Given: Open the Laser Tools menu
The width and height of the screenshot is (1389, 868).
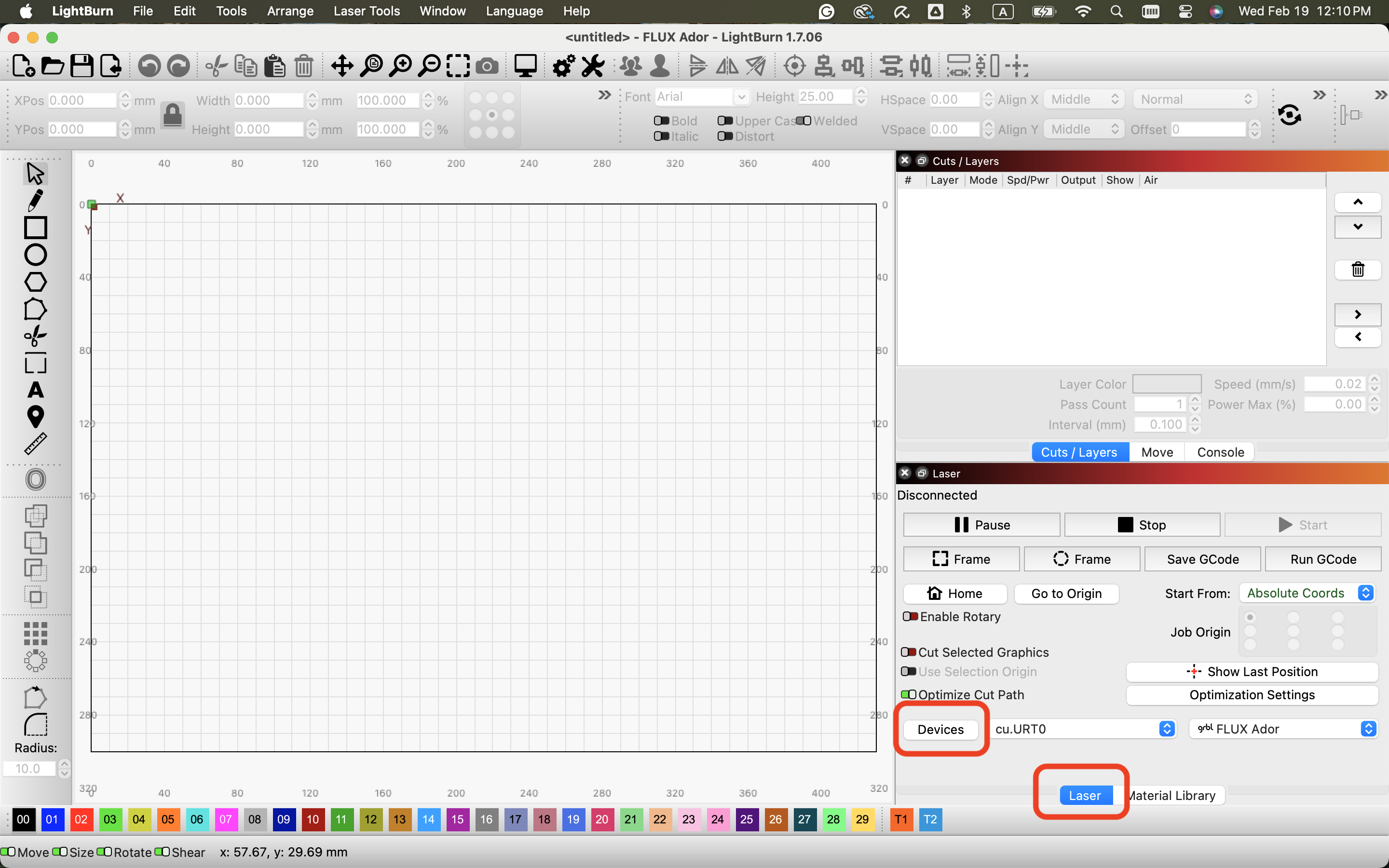Looking at the screenshot, I should pyautogui.click(x=366, y=11).
